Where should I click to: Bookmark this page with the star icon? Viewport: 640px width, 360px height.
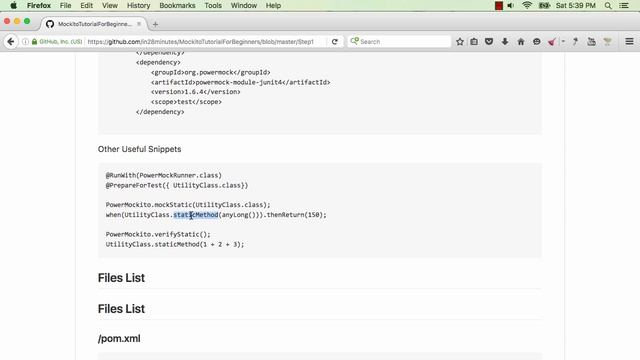460,42
